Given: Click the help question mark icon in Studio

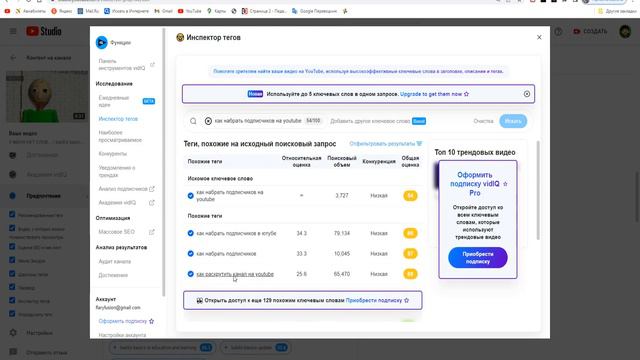Looking at the screenshot, I should click(558, 31).
